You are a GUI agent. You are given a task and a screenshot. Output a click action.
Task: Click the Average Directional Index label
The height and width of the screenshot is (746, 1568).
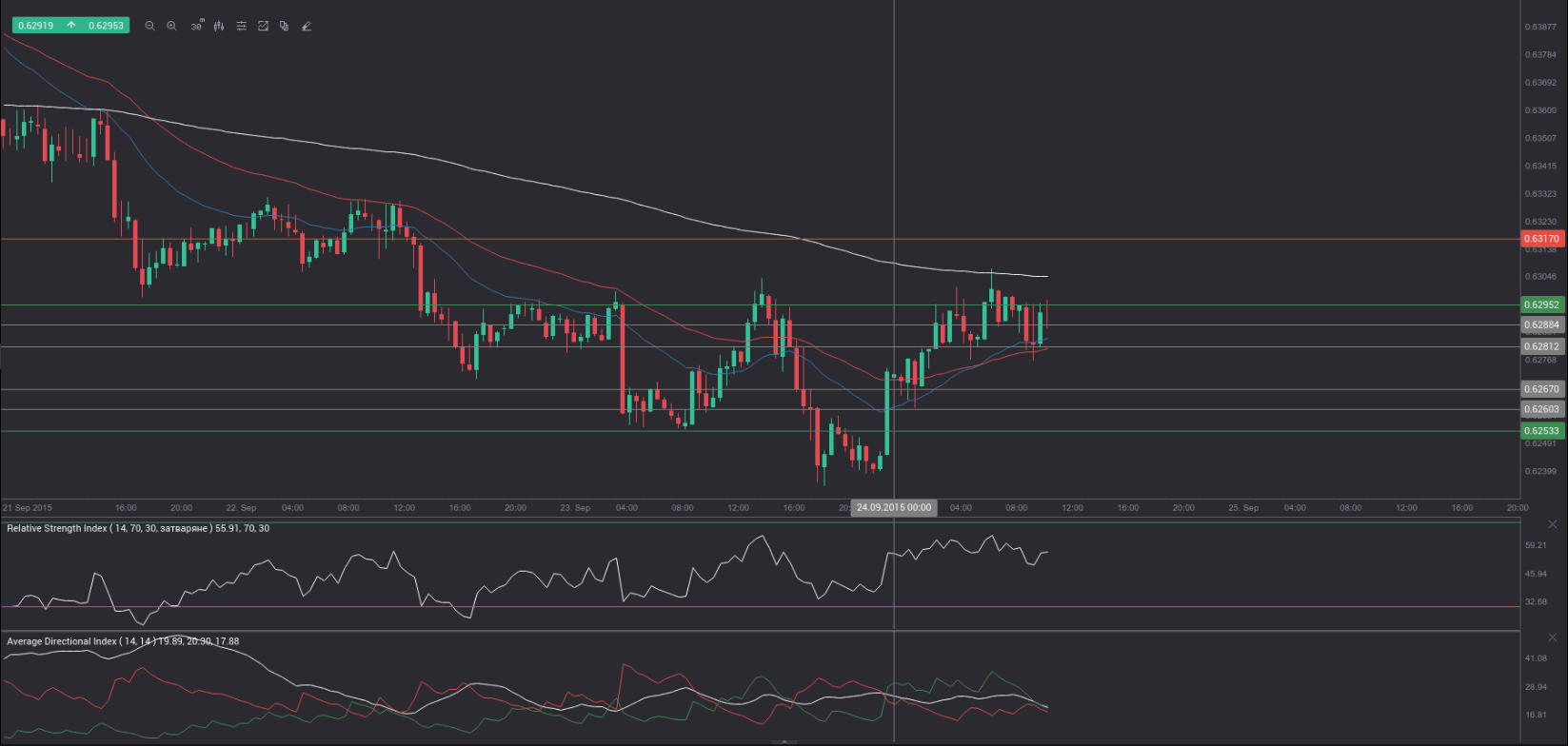tap(123, 641)
